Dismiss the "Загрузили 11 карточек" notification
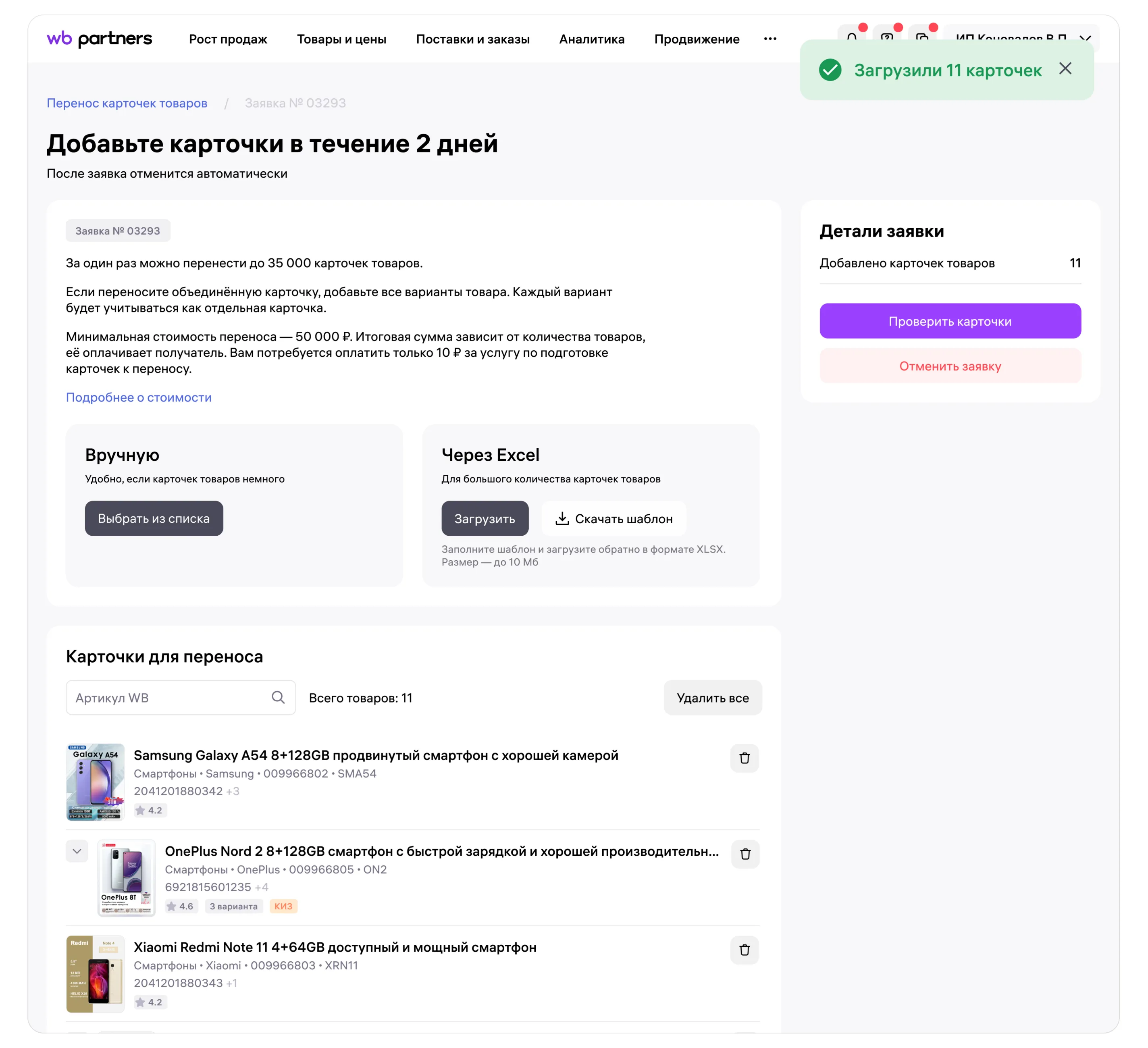The image size is (1148, 1048). pyautogui.click(x=1065, y=69)
